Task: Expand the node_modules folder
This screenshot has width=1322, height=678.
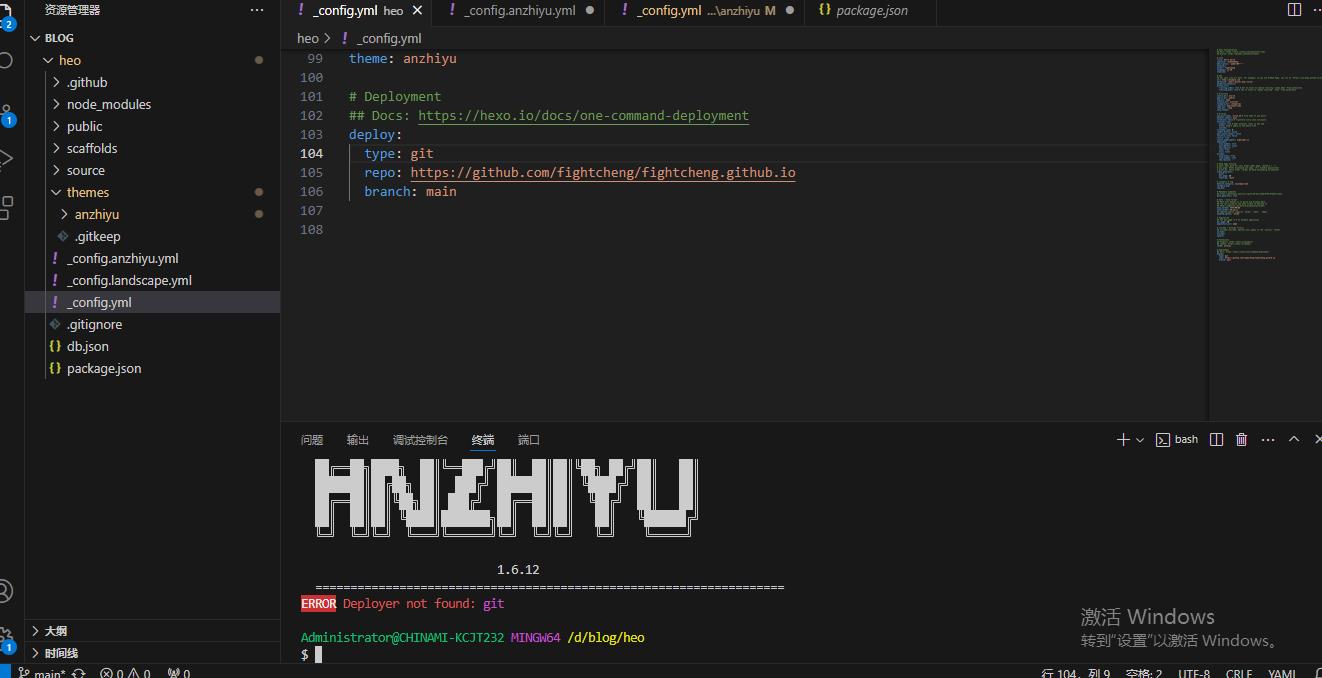Action: 108,104
